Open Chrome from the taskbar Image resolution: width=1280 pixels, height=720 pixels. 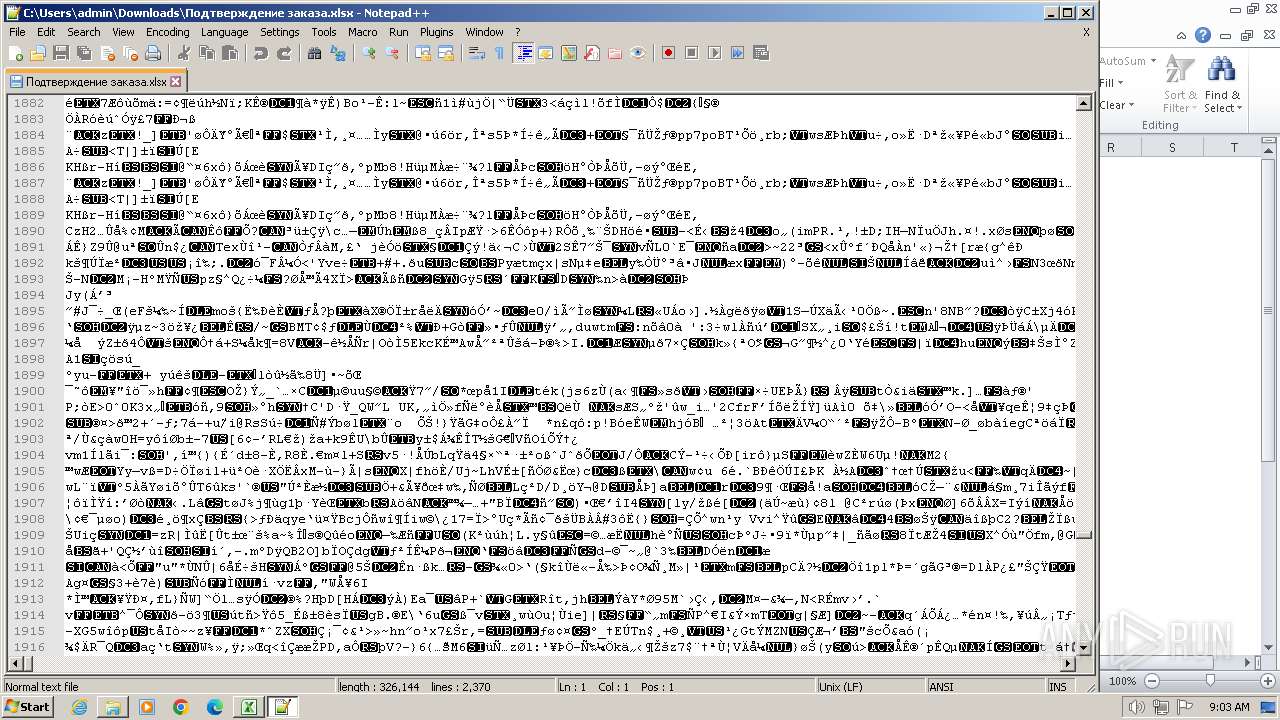pyautogui.click(x=180, y=707)
